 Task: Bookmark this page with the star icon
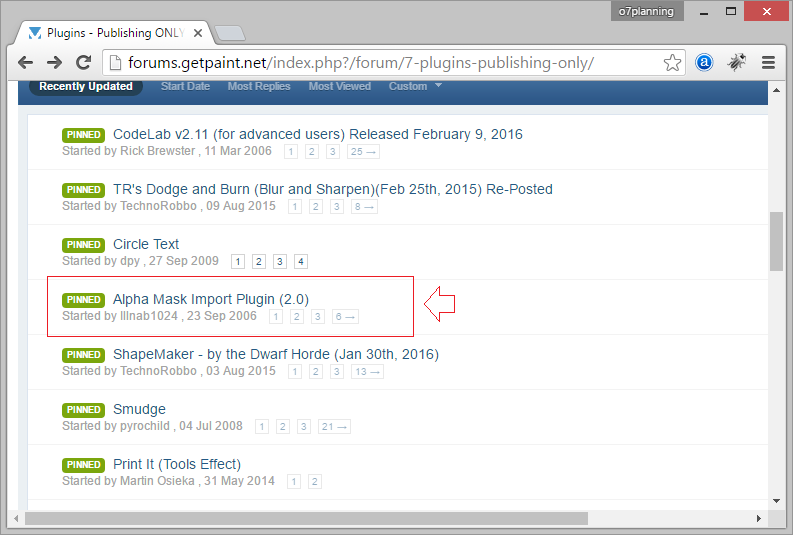(x=672, y=63)
